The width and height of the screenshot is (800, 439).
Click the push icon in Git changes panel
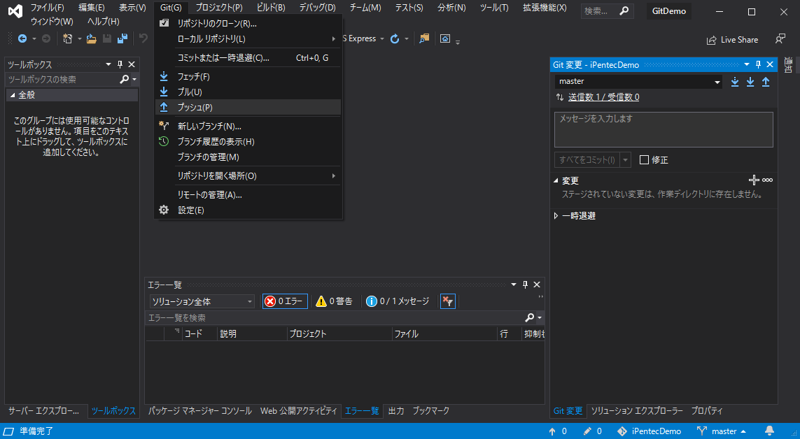coord(766,82)
